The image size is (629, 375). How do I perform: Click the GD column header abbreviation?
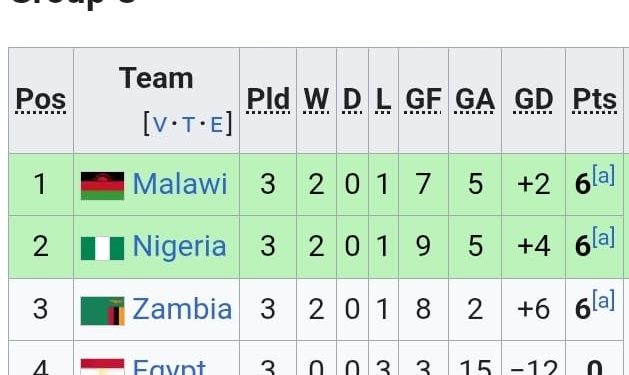(533, 99)
